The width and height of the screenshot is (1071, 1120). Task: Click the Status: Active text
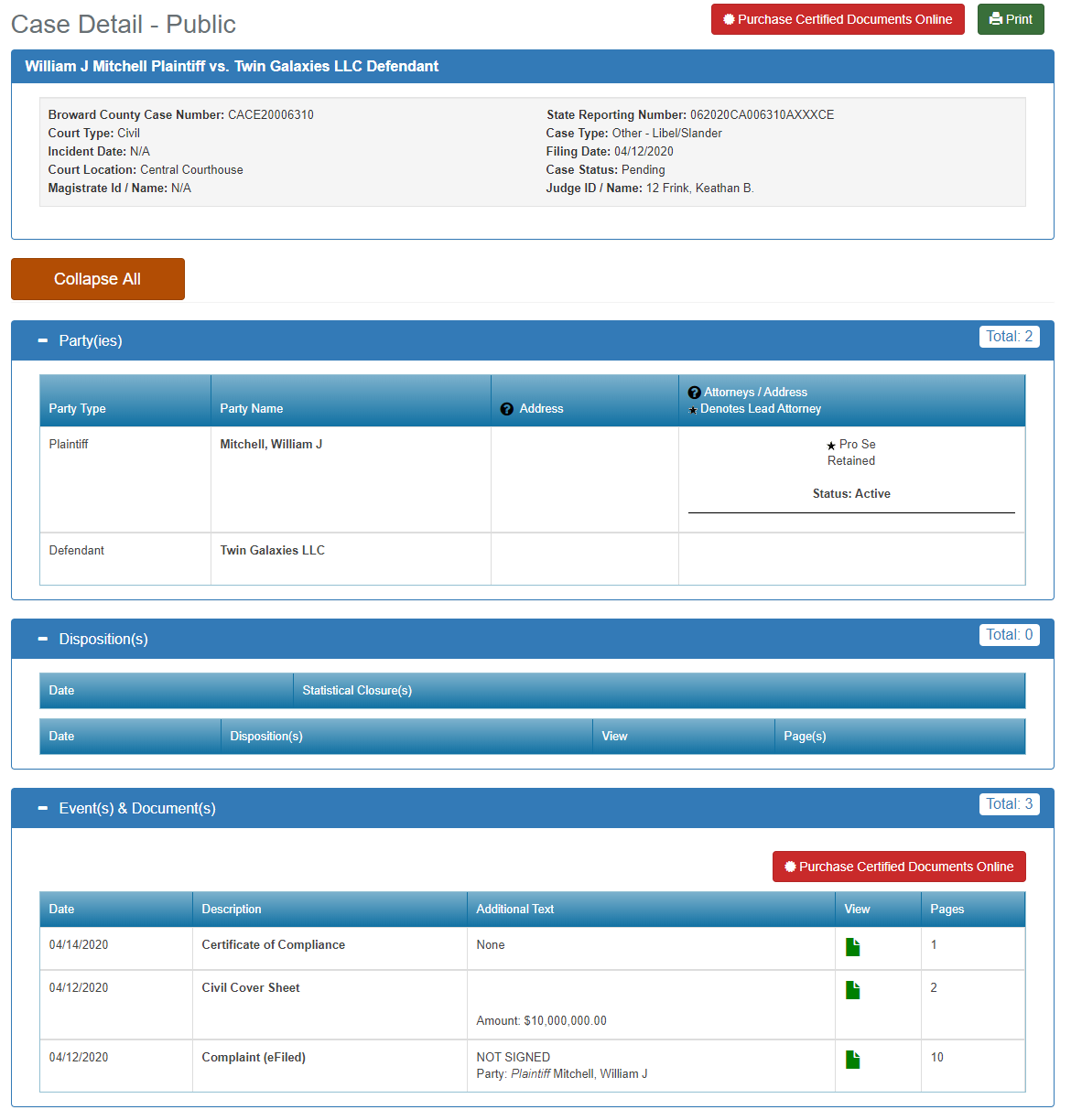pos(851,494)
